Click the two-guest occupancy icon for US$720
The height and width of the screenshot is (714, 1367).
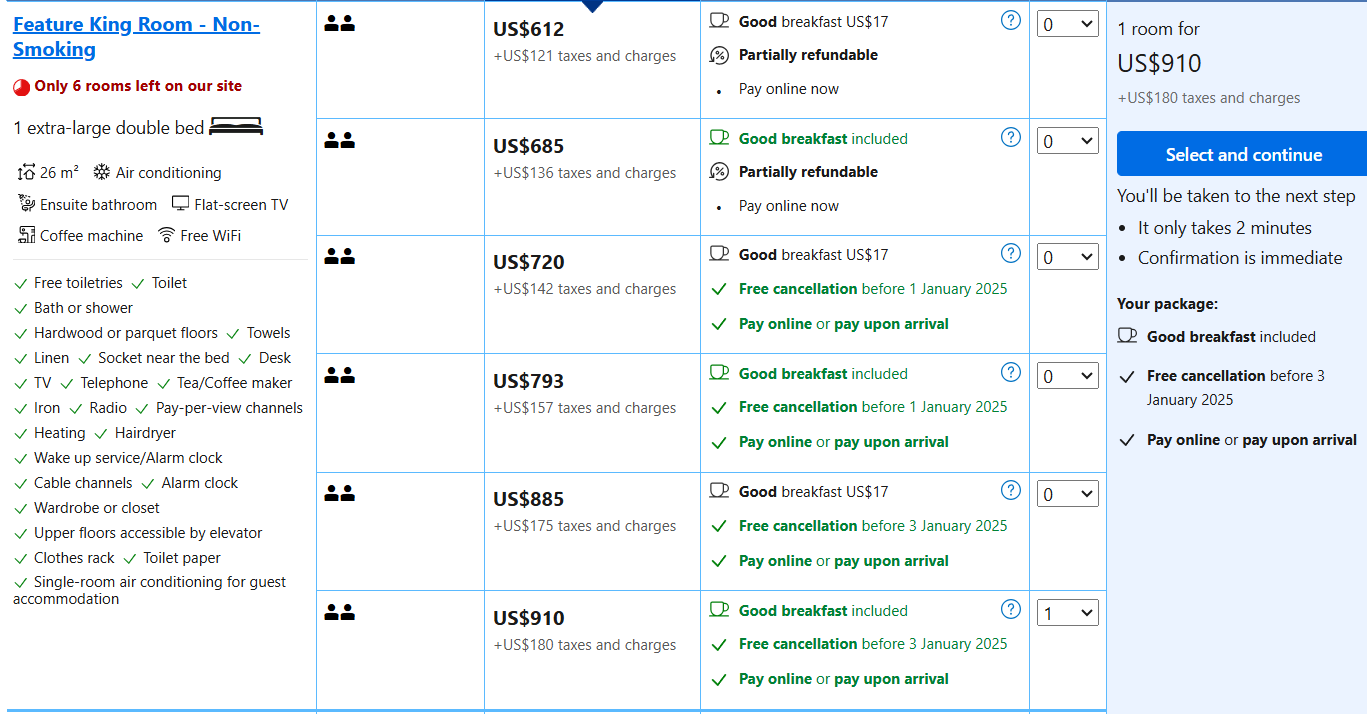[x=340, y=257]
